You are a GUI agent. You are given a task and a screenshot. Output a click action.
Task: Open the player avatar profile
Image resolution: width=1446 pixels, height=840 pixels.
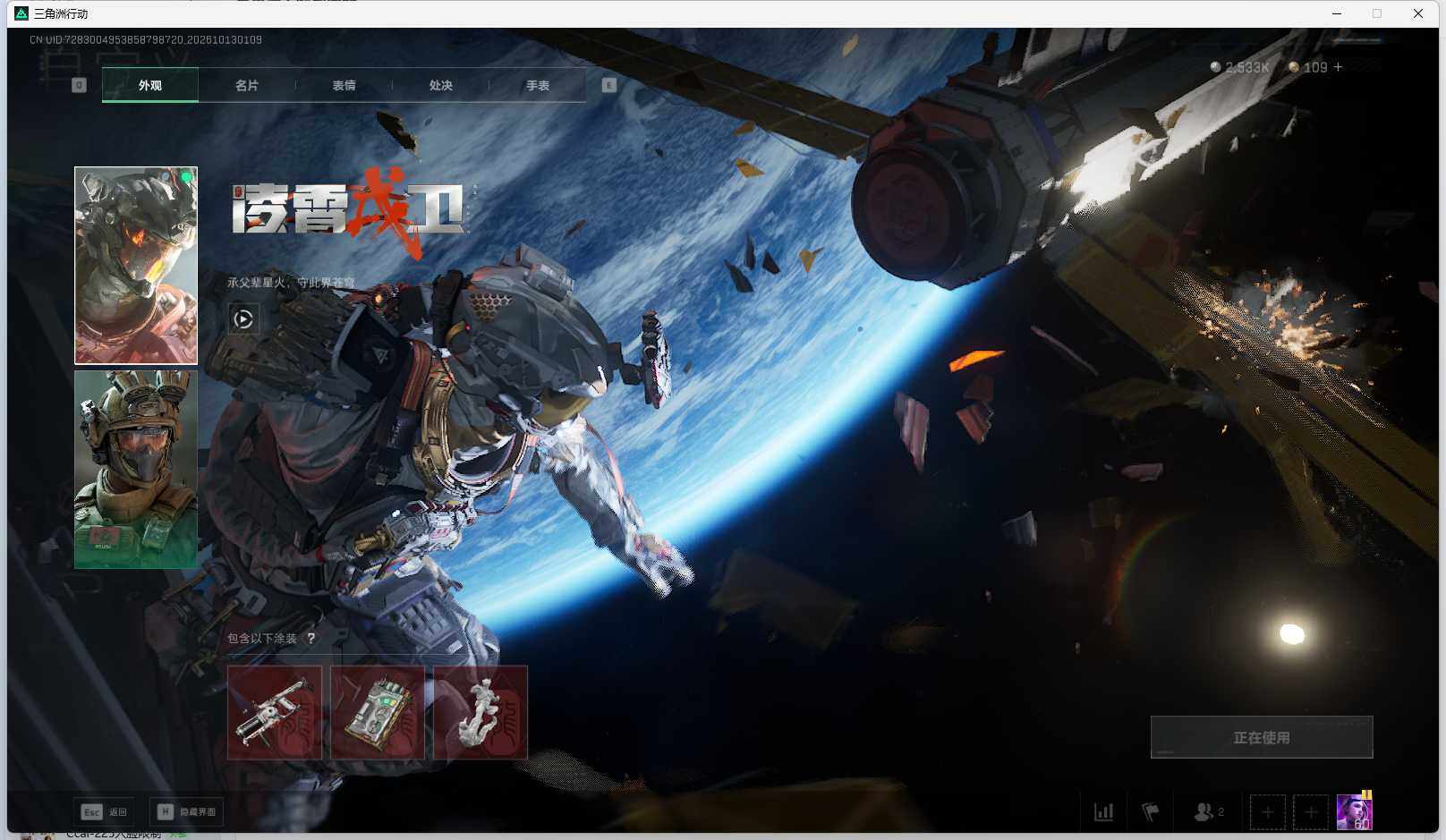click(1355, 812)
